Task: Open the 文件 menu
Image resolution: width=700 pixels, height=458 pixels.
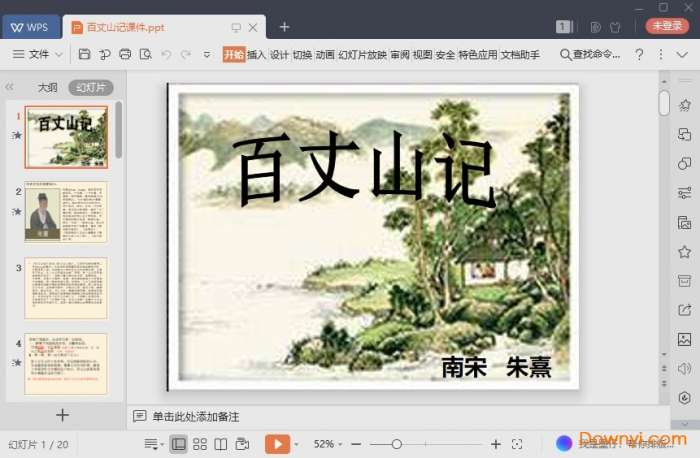Action: pyautogui.click(x=38, y=54)
